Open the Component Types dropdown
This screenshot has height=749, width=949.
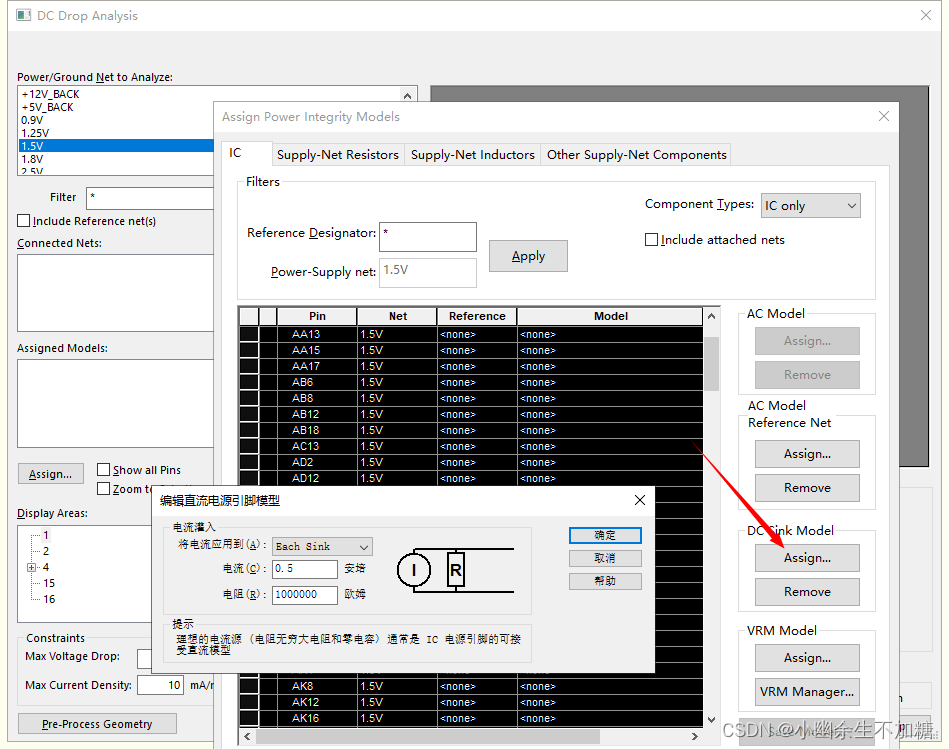810,206
